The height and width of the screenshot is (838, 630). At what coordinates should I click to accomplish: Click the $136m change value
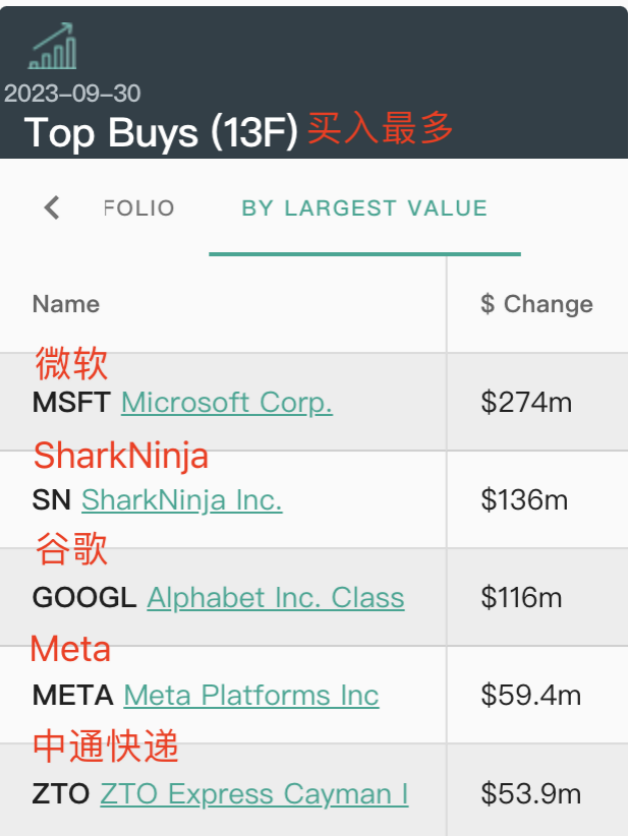(x=524, y=500)
